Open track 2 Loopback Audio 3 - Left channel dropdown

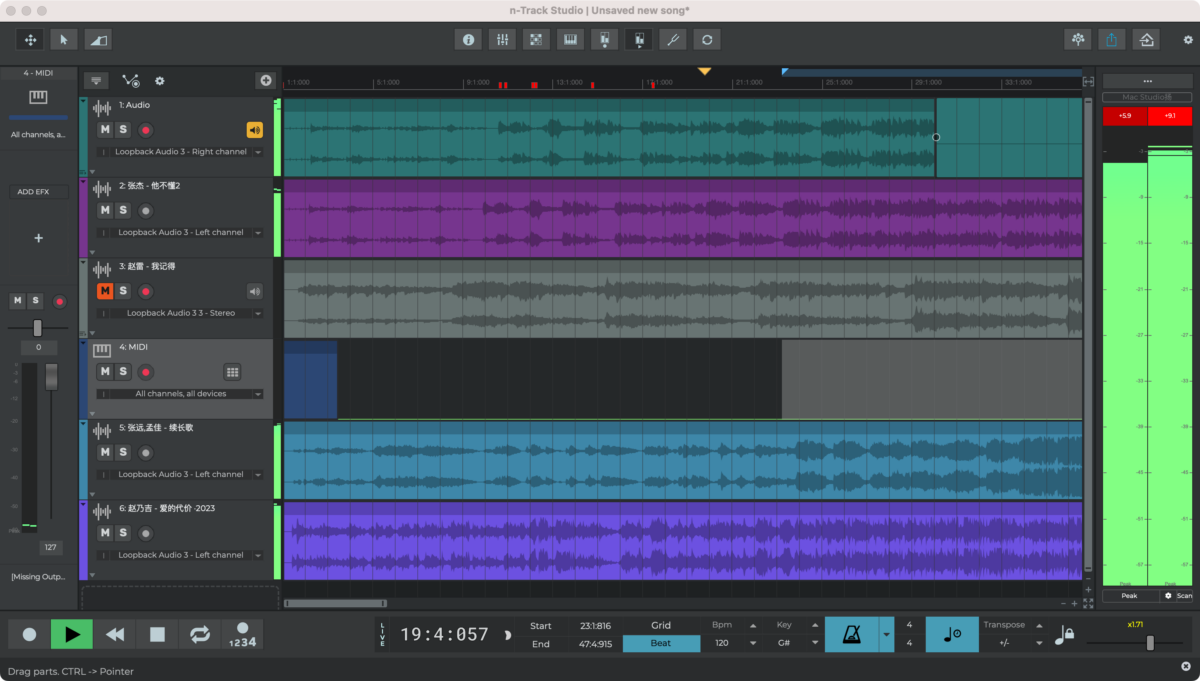tap(180, 232)
